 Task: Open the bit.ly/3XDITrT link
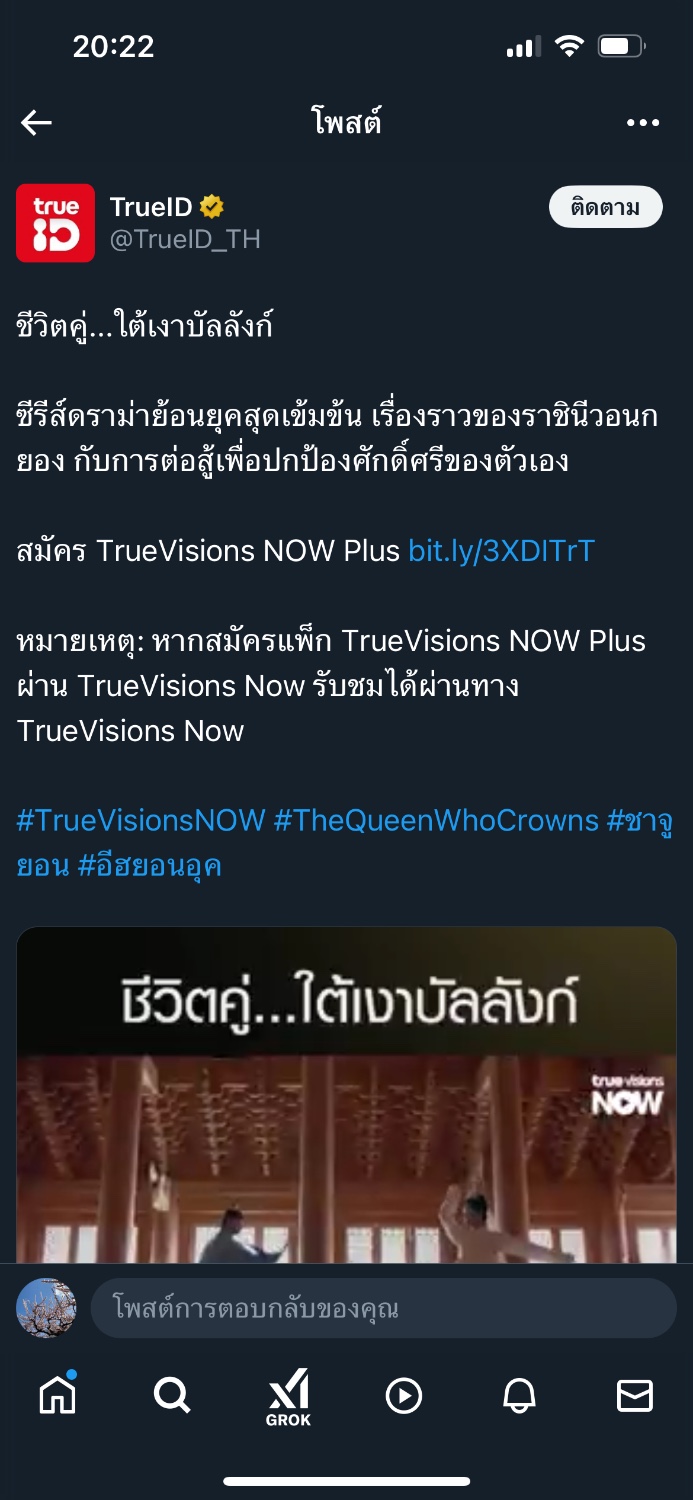click(502, 551)
